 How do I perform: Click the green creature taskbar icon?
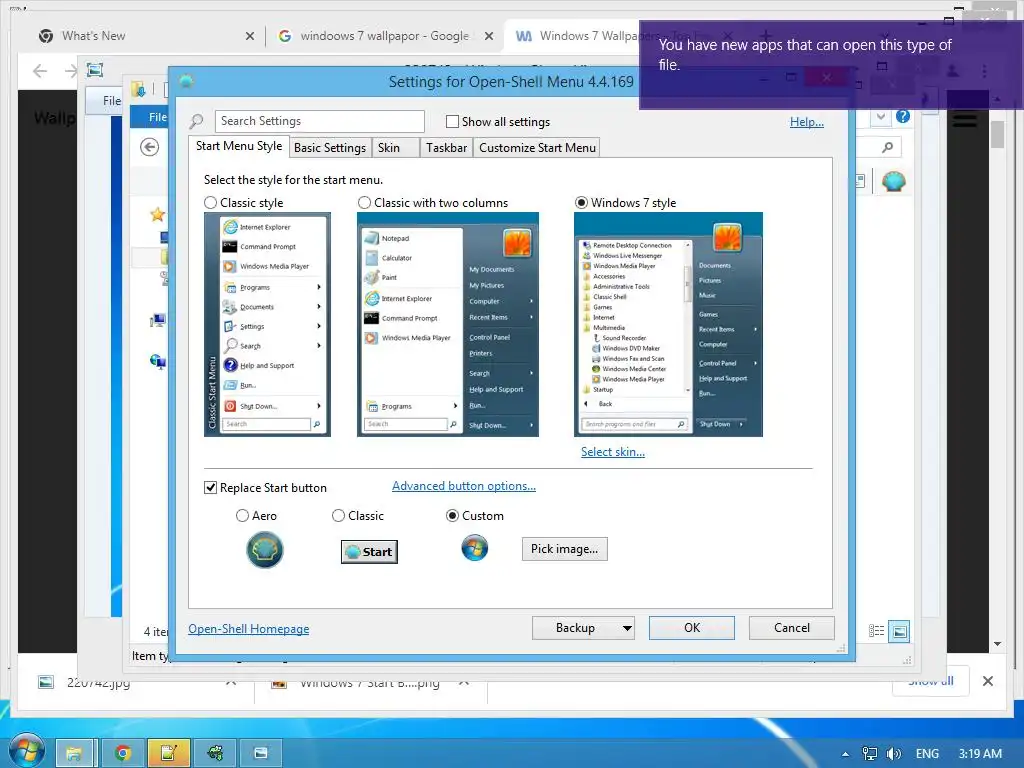pyautogui.click(x=215, y=754)
